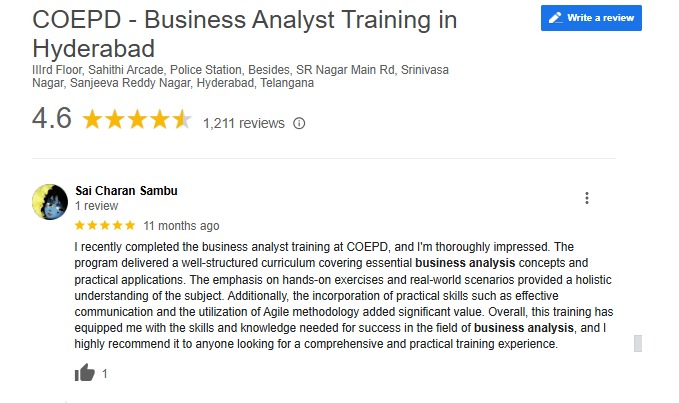Click the info icon beside 1,211 reviews
Viewport: 679px width, 403px height.
tap(298, 124)
